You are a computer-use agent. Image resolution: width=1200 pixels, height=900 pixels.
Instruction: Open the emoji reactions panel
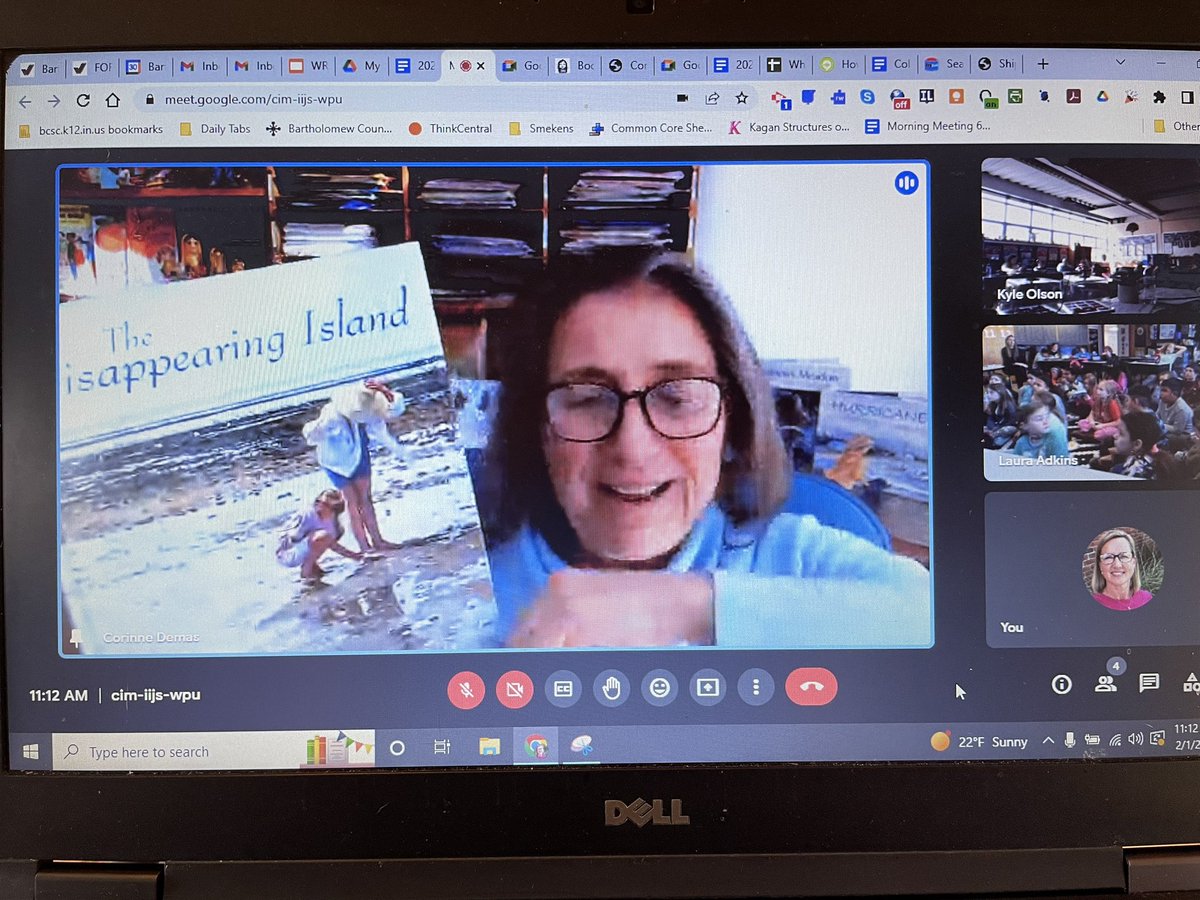(659, 687)
